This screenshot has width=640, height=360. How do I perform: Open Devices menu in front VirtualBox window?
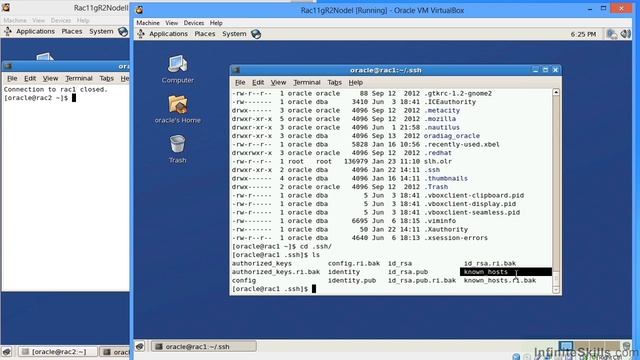pyautogui.click(x=193, y=23)
